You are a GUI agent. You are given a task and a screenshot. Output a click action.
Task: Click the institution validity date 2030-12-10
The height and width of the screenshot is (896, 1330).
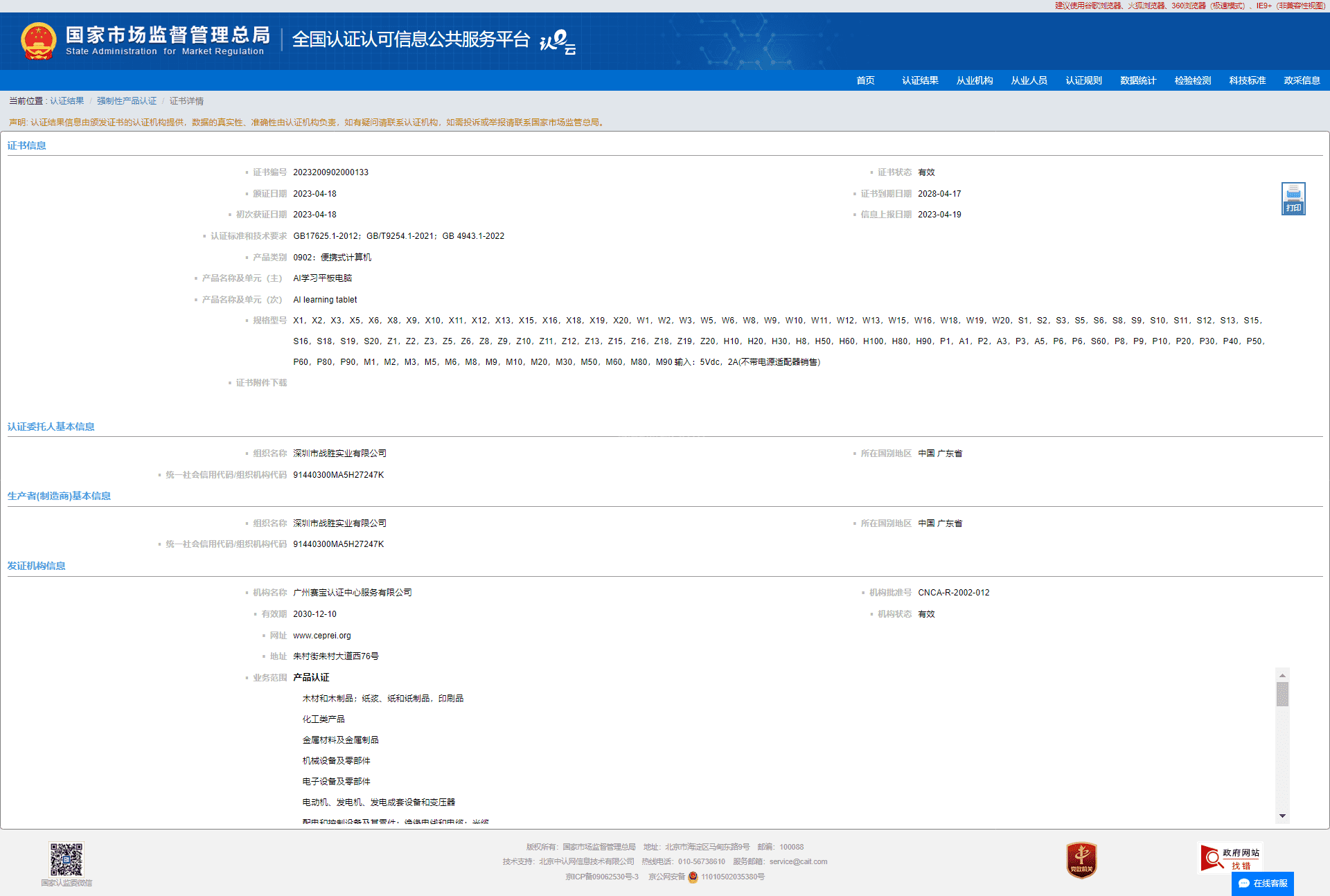[314, 614]
